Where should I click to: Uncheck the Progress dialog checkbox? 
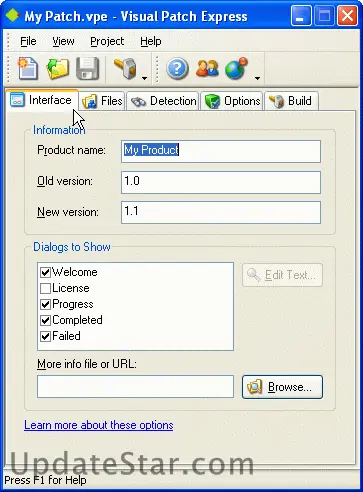point(45,304)
